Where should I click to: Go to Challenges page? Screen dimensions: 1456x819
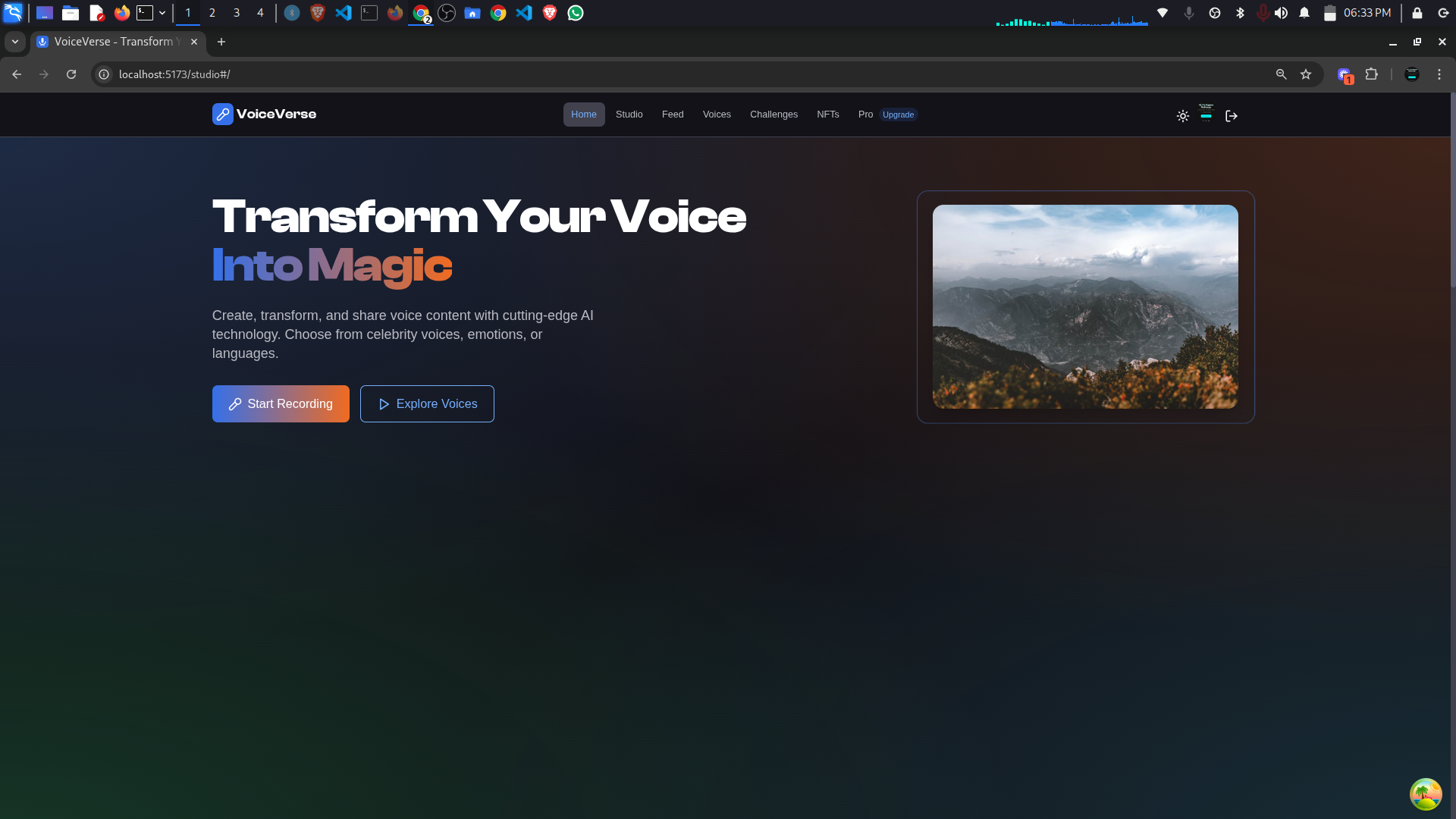coord(773,115)
